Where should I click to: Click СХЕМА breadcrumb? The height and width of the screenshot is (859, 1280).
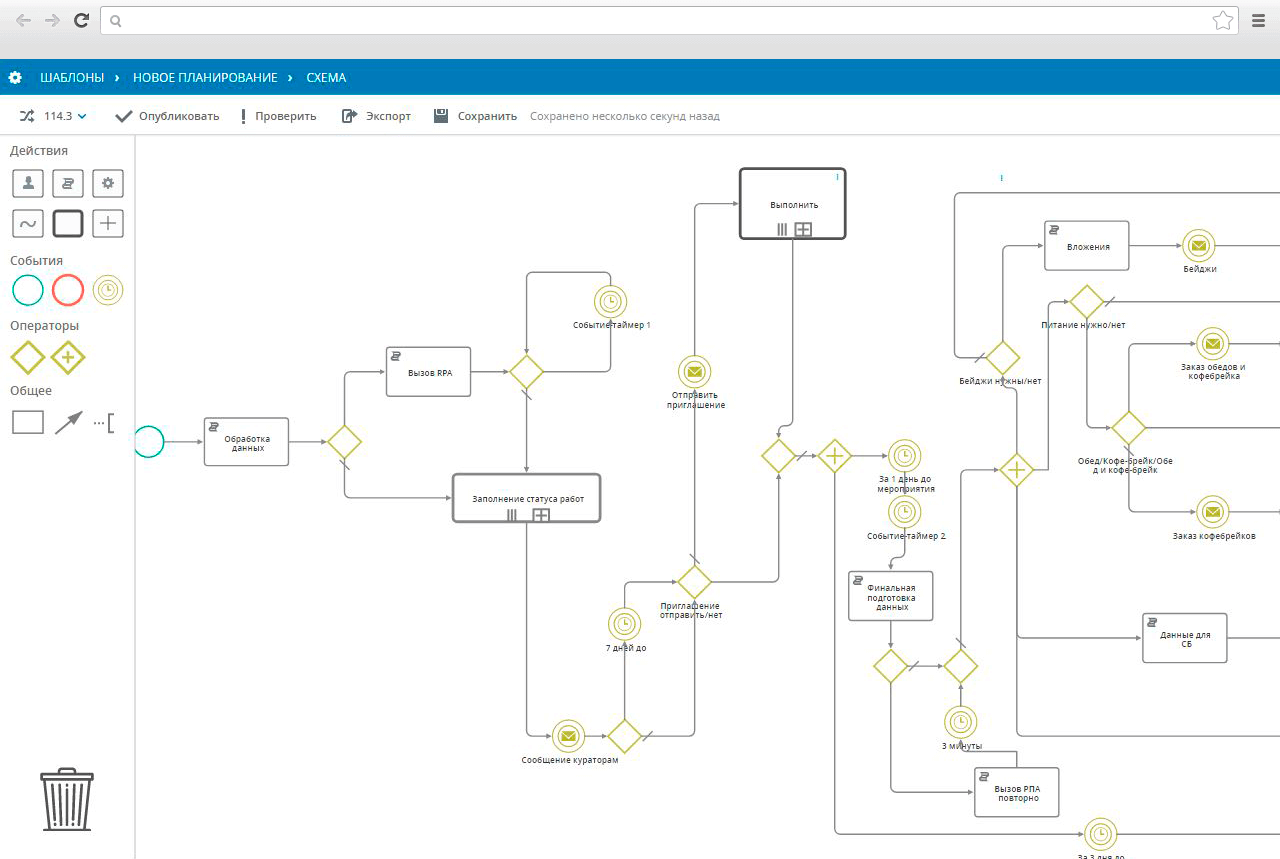tap(326, 77)
